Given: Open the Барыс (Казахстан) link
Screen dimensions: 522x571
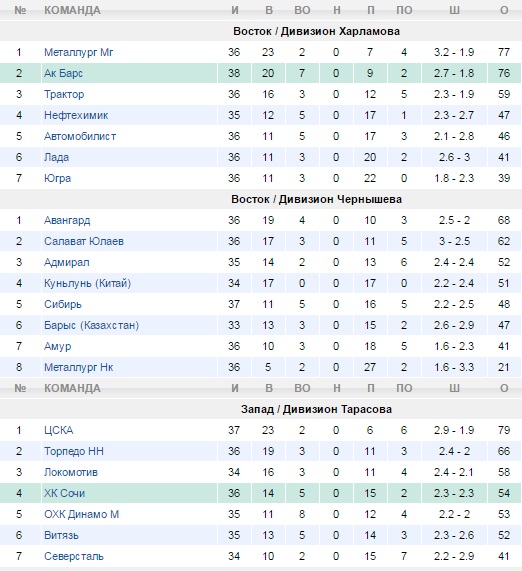Looking at the screenshot, I should tap(91, 325).
